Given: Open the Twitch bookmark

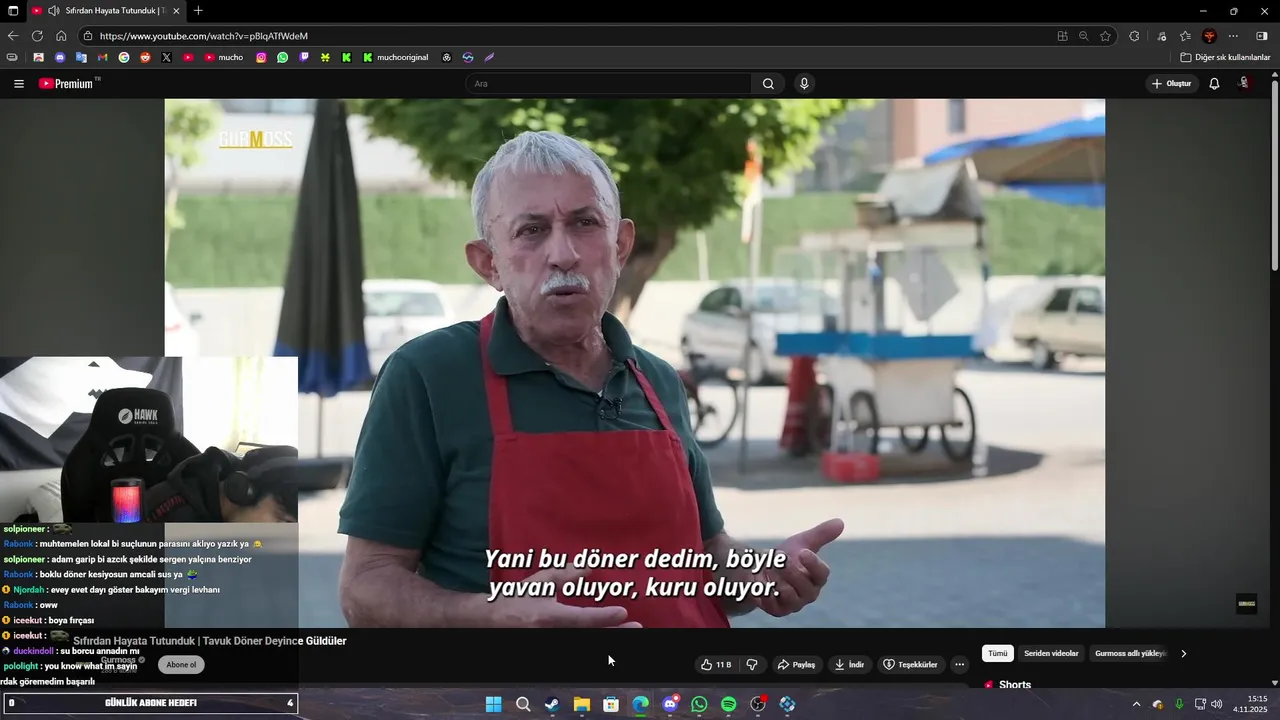Looking at the screenshot, I should (x=304, y=58).
